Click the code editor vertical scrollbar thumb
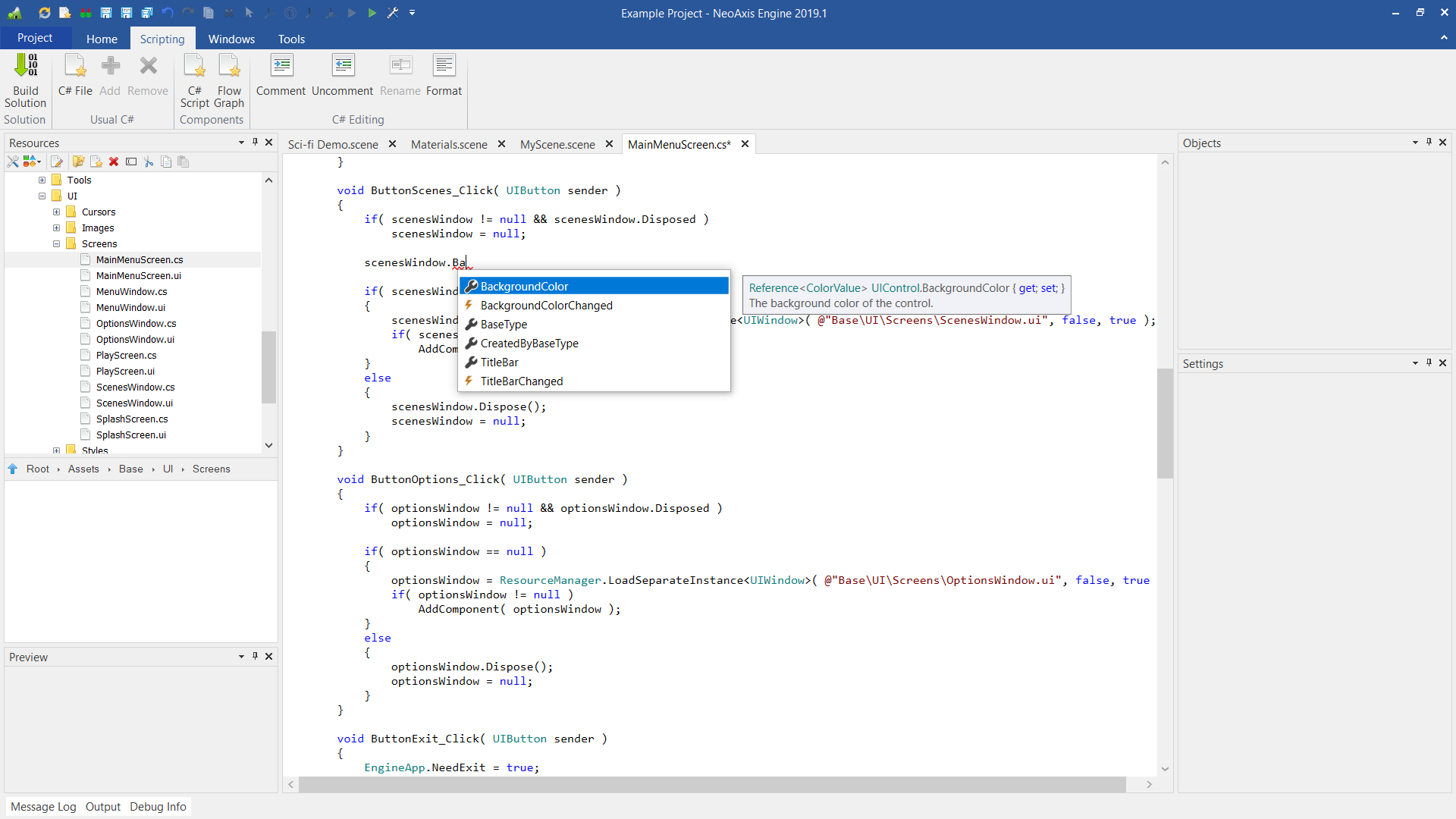The width and height of the screenshot is (1456, 819). pyautogui.click(x=1165, y=422)
